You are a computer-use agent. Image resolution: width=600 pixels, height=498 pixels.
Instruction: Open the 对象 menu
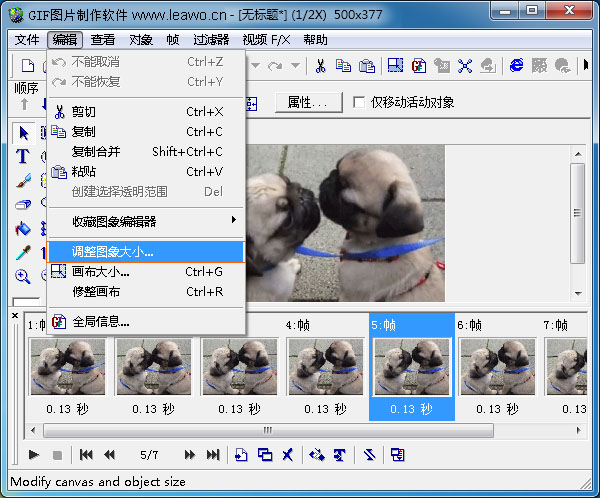tap(141, 40)
